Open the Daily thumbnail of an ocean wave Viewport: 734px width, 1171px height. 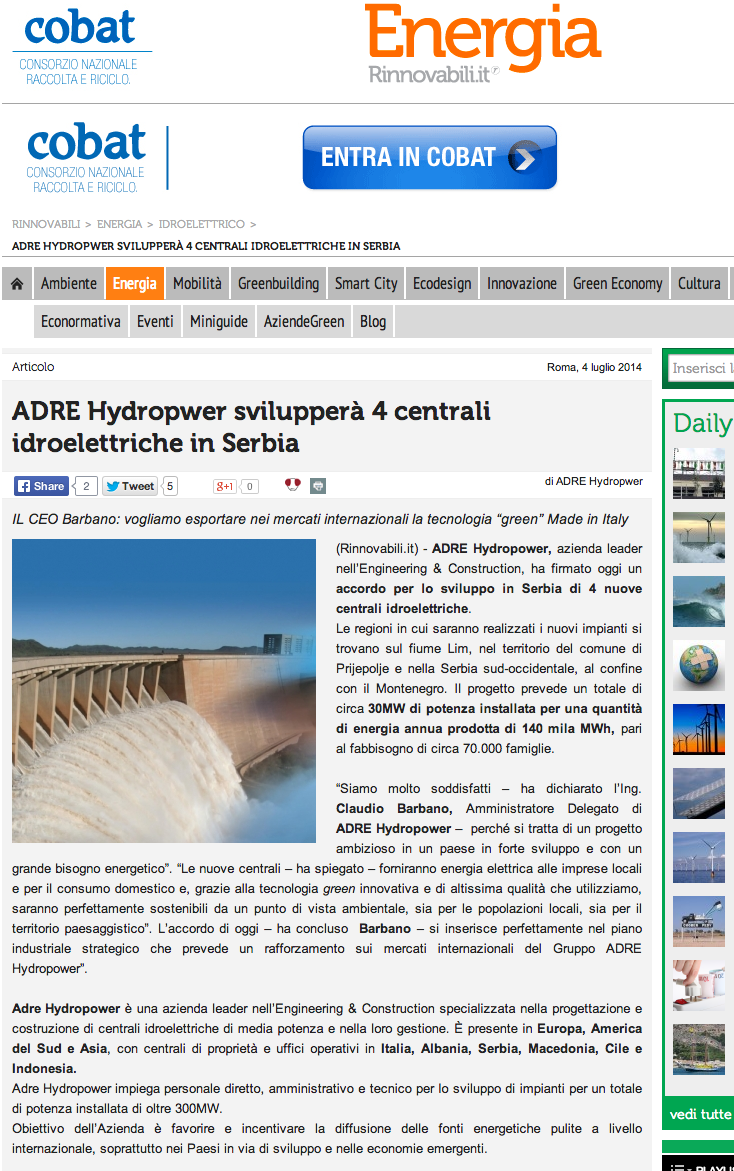(x=699, y=601)
